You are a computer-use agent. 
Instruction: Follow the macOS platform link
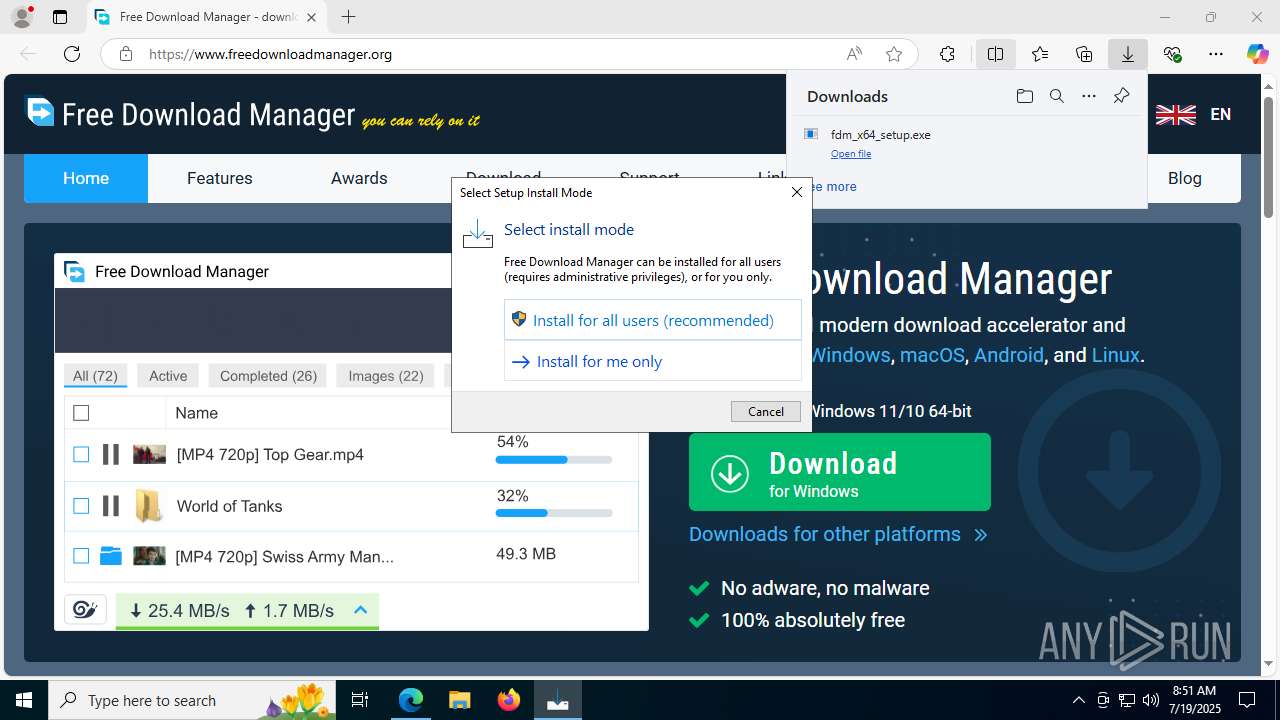coord(932,355)
